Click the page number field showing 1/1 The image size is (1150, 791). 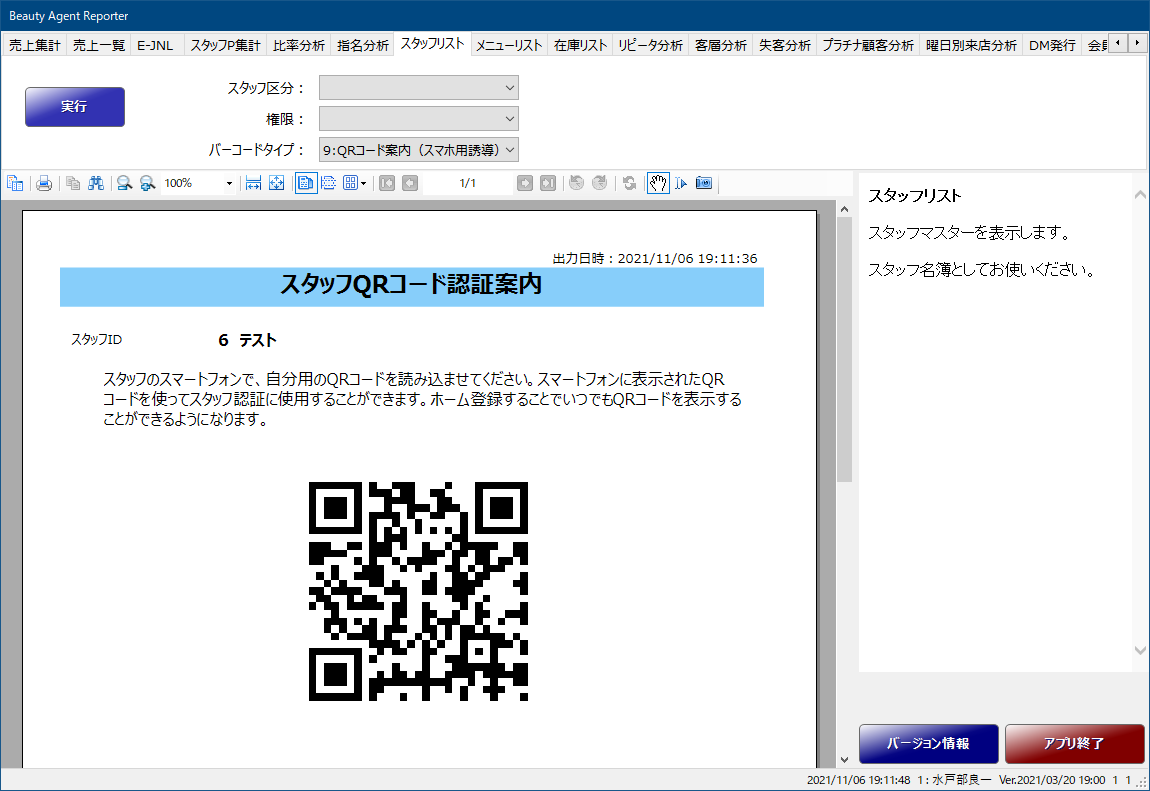click(467, 183)
